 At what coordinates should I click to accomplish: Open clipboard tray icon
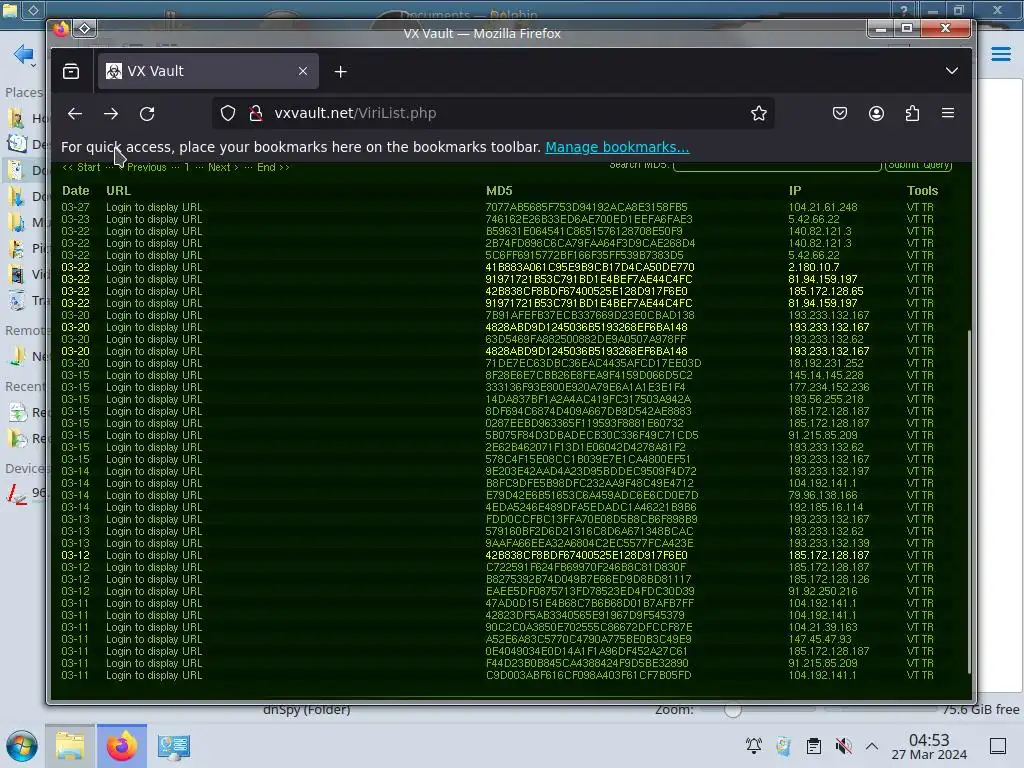click(814, 746)
